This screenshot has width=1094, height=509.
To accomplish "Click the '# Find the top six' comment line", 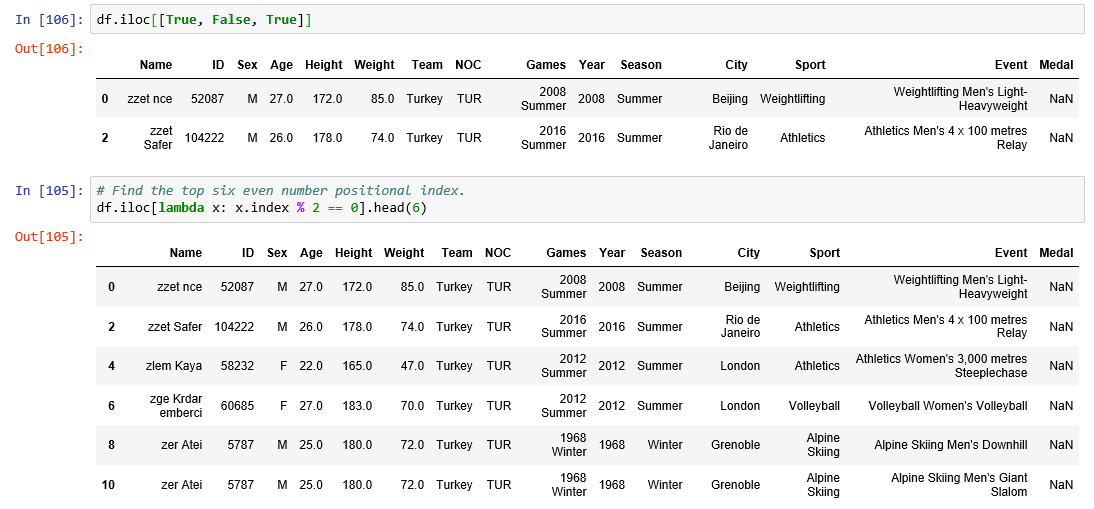I will [x=281, y=190].
